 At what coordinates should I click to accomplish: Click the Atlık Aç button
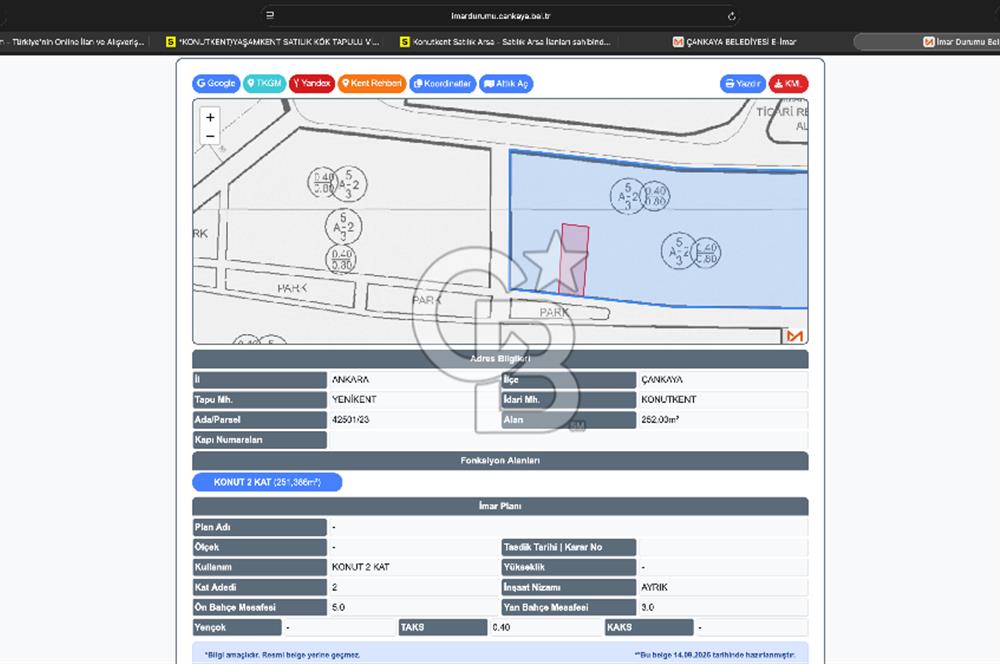[506, 84]
